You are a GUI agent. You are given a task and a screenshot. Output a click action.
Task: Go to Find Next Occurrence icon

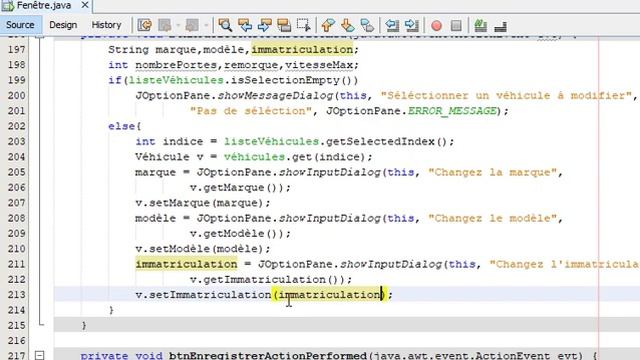[264, 25]
